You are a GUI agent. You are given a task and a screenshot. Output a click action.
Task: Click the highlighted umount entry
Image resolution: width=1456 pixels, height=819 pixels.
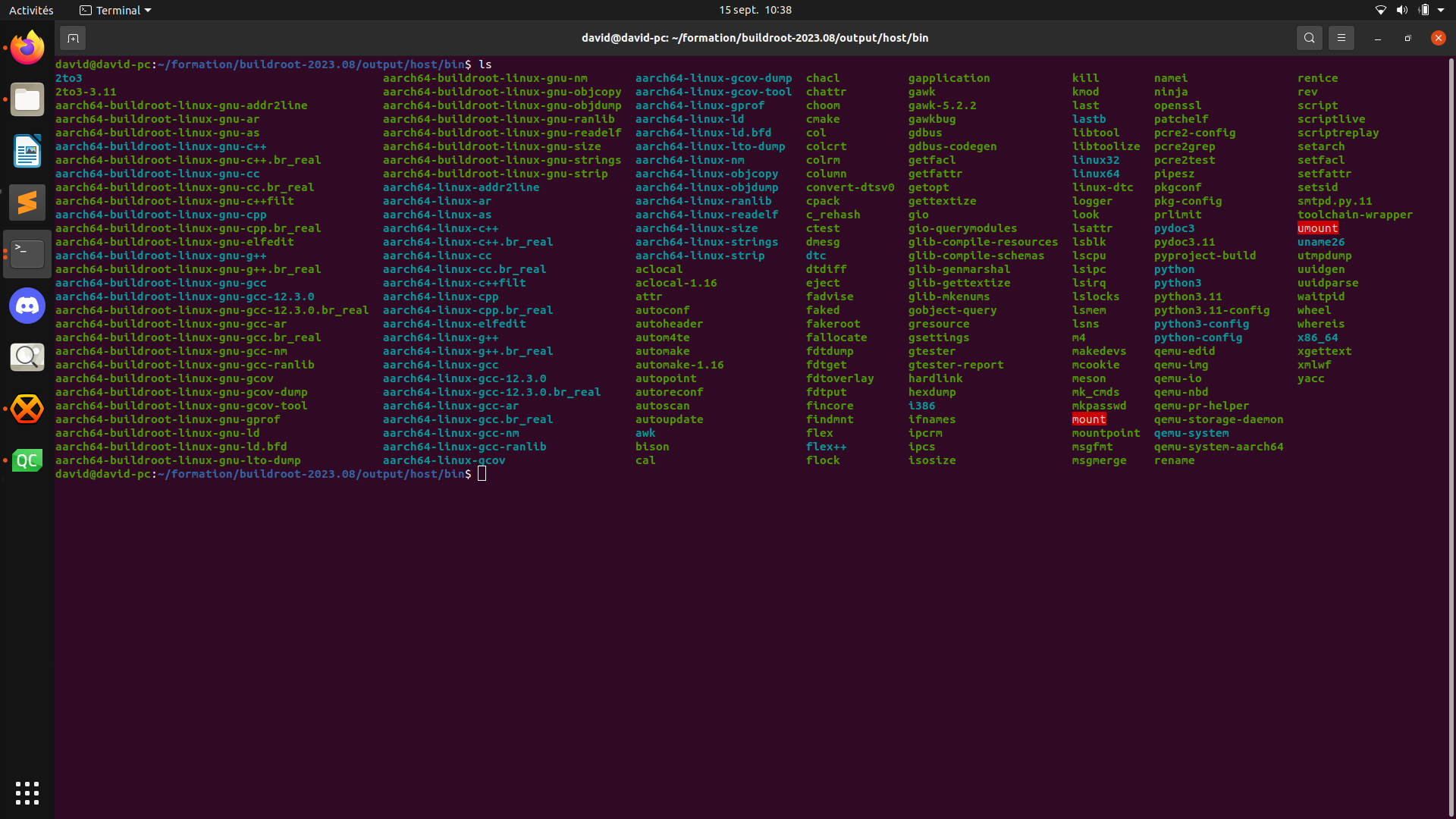(1317, 228)
